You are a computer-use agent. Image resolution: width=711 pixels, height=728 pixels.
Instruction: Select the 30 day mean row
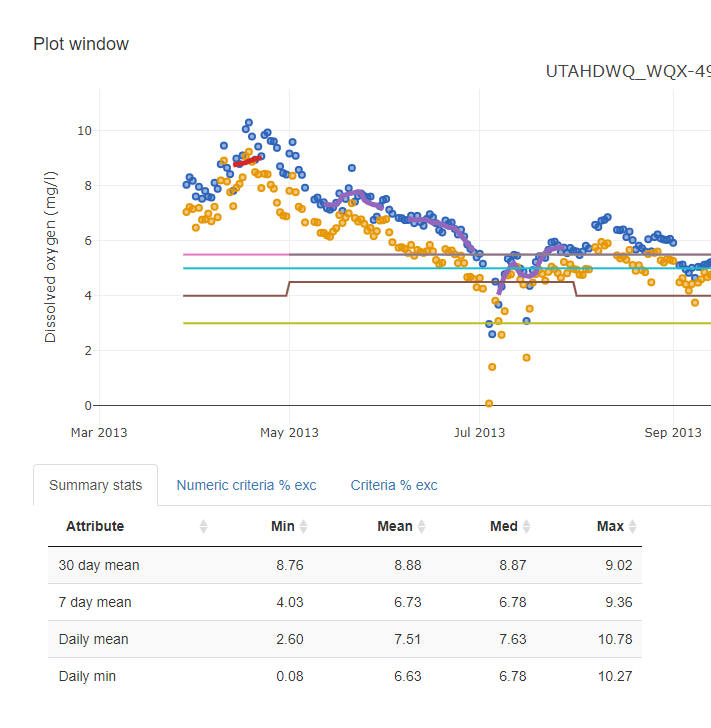[344, 565]
